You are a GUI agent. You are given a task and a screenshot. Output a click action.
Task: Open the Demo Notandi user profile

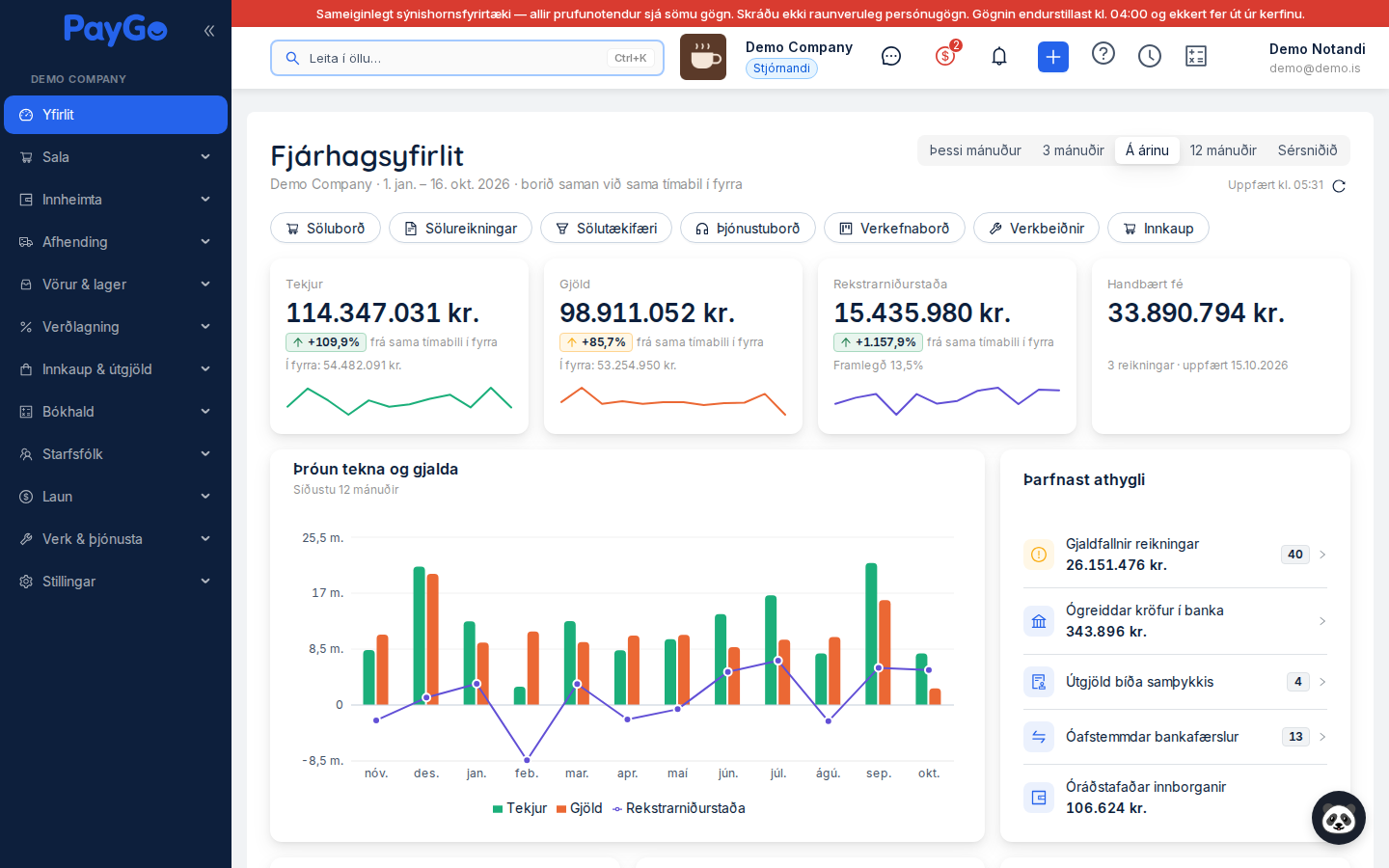coord(1317,58)
